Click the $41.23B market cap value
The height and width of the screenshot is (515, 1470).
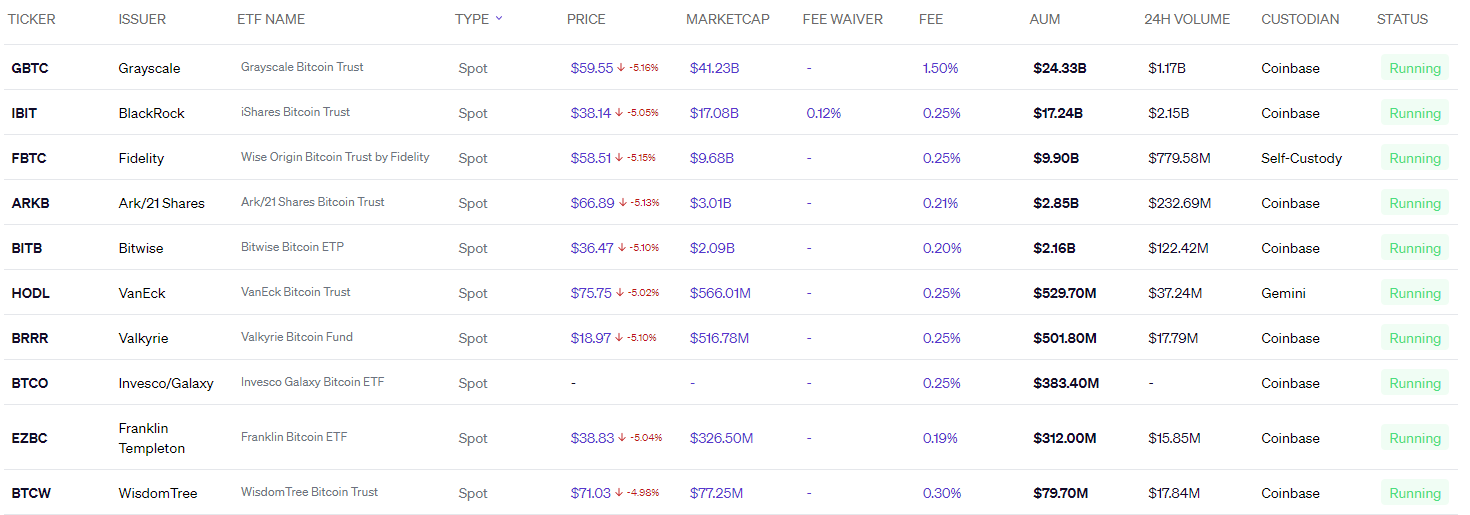[x=714, y=68]
